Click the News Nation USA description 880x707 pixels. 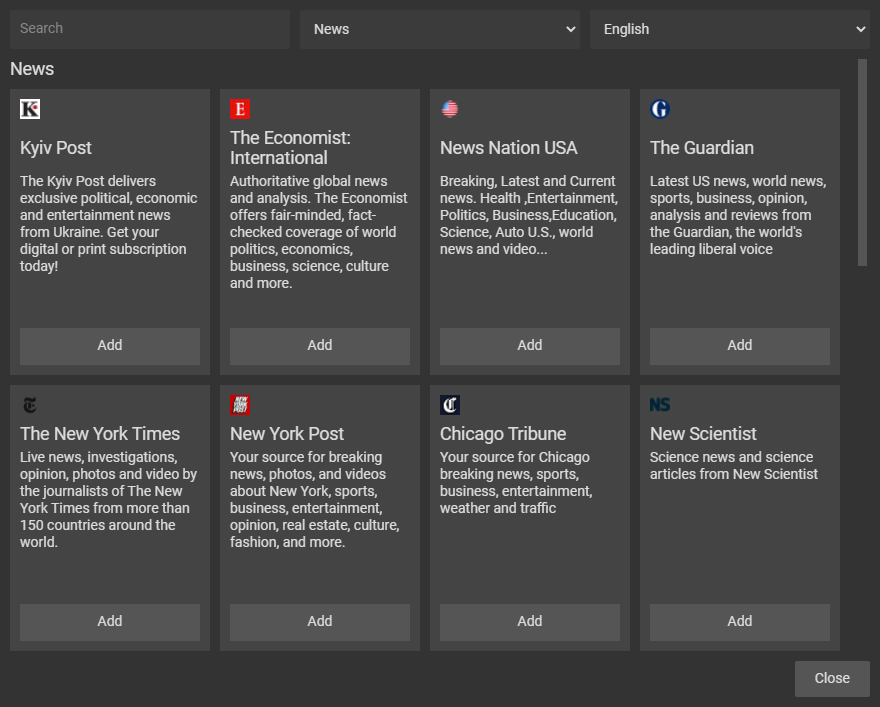529,215
